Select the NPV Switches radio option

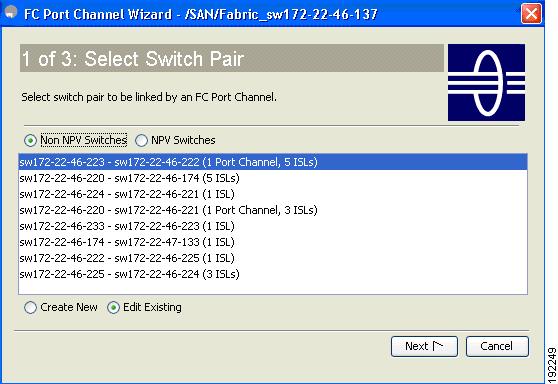pyautogui.click(x=141, y=141)
